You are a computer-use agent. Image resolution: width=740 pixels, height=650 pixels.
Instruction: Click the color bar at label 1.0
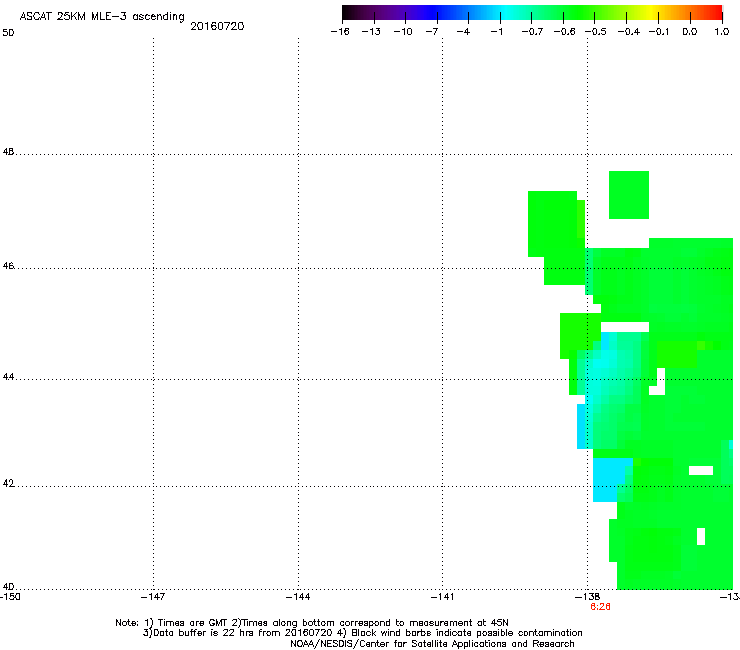coord(722,32)
